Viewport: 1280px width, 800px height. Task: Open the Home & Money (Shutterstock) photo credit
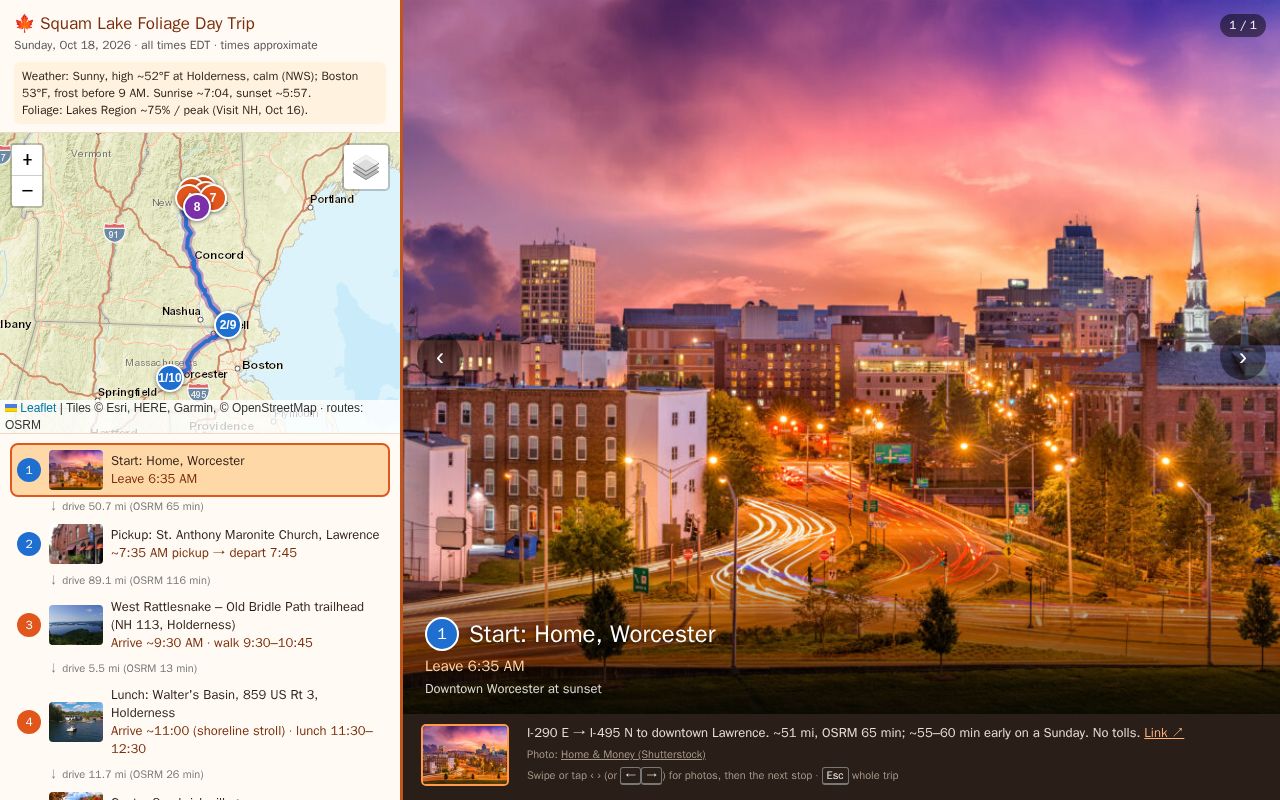(633, 754)
